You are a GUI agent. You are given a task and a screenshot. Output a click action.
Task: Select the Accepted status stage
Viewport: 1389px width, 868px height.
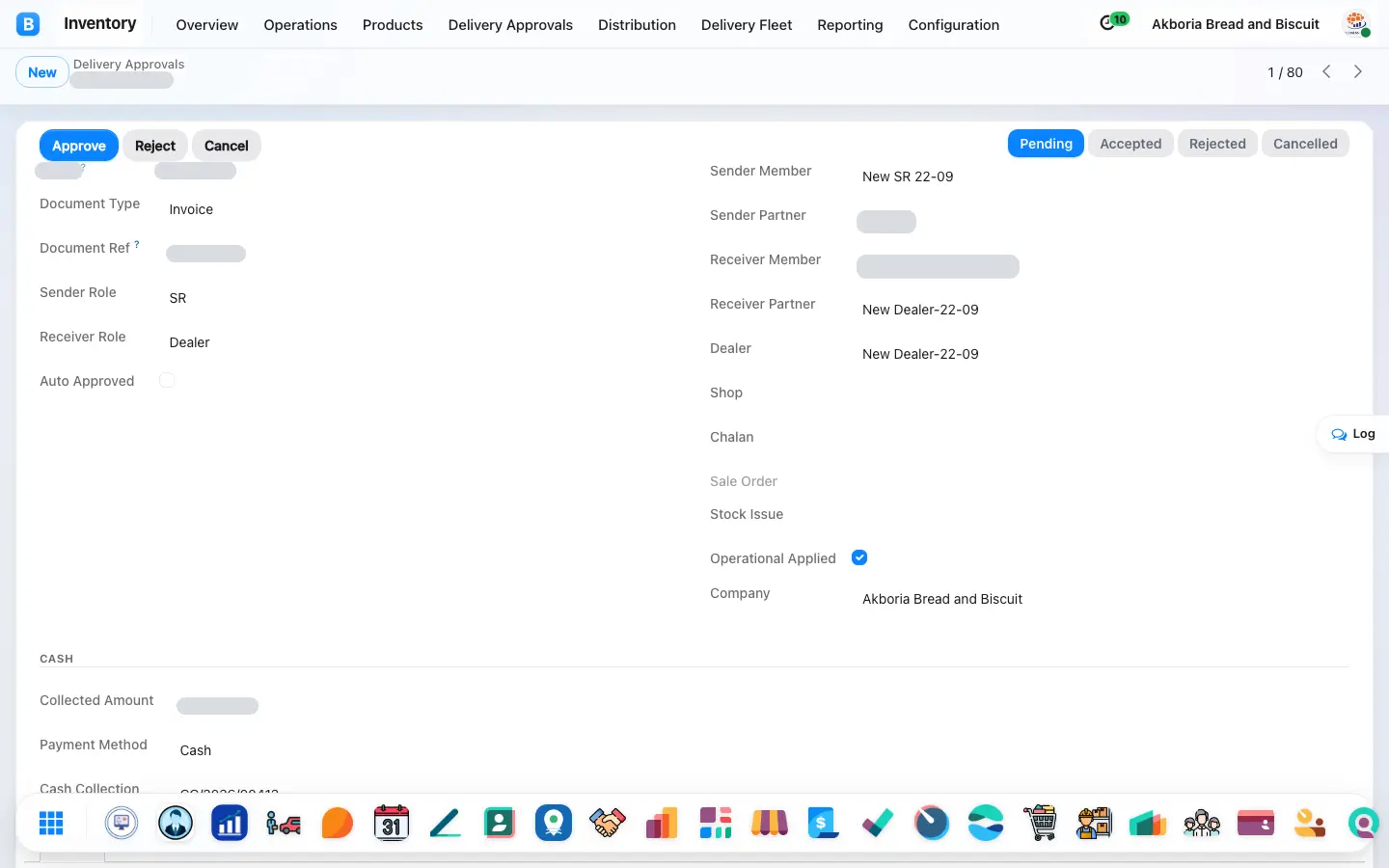coord(1130,144)
